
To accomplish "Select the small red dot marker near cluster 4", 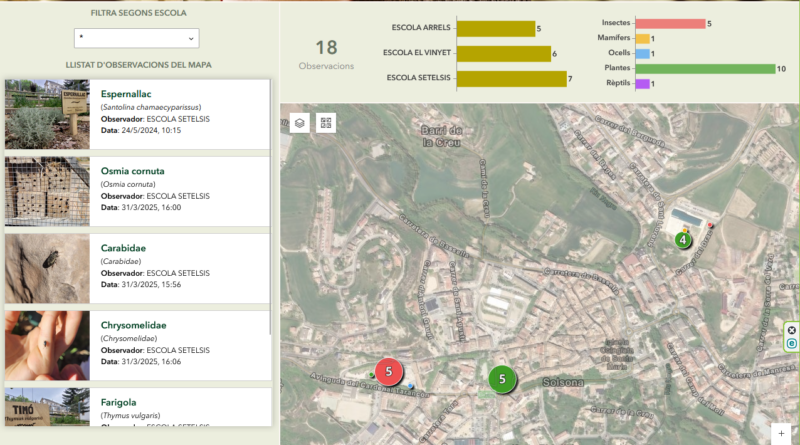I will 710,225.
